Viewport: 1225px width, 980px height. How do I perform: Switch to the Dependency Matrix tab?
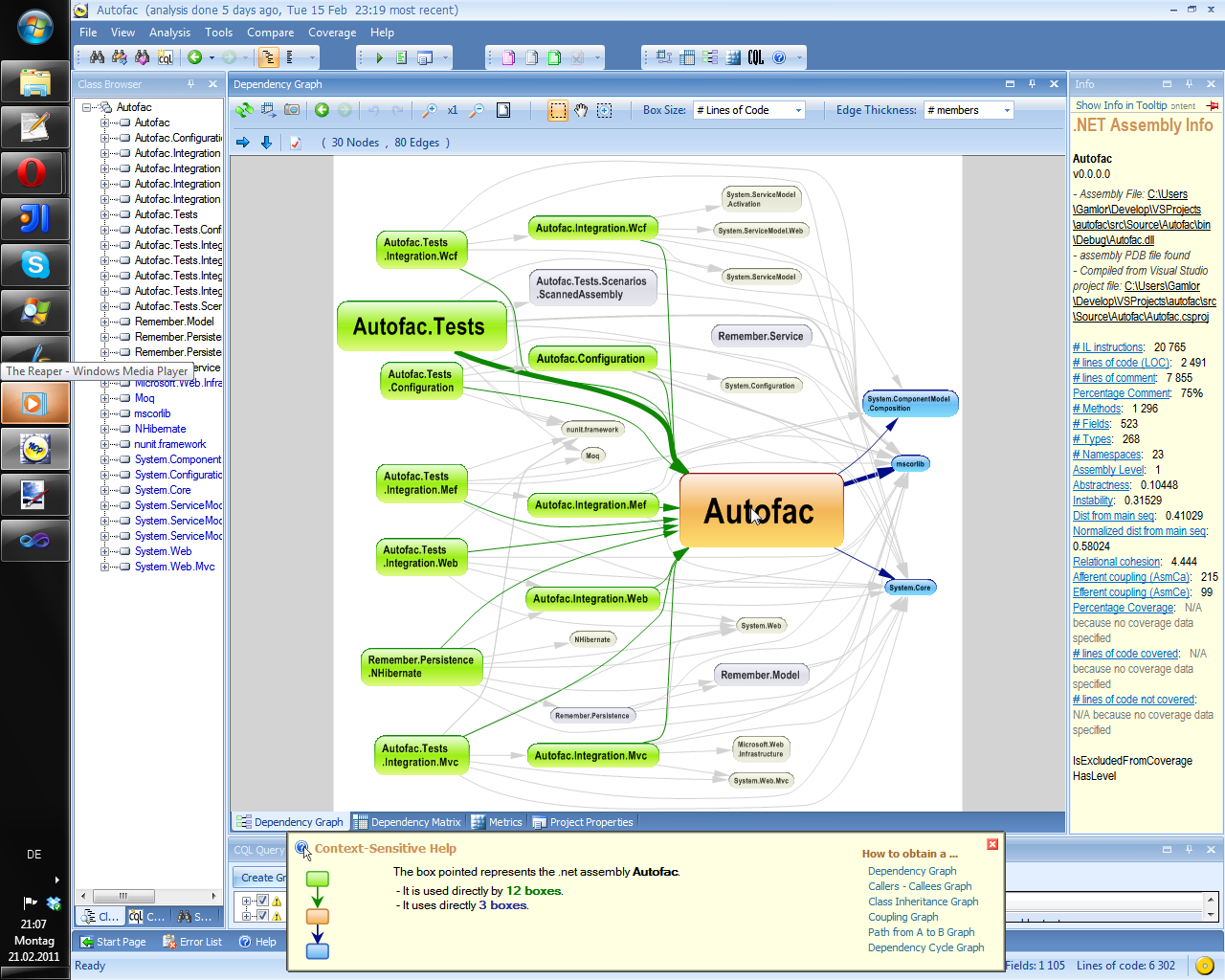(408, 822)
